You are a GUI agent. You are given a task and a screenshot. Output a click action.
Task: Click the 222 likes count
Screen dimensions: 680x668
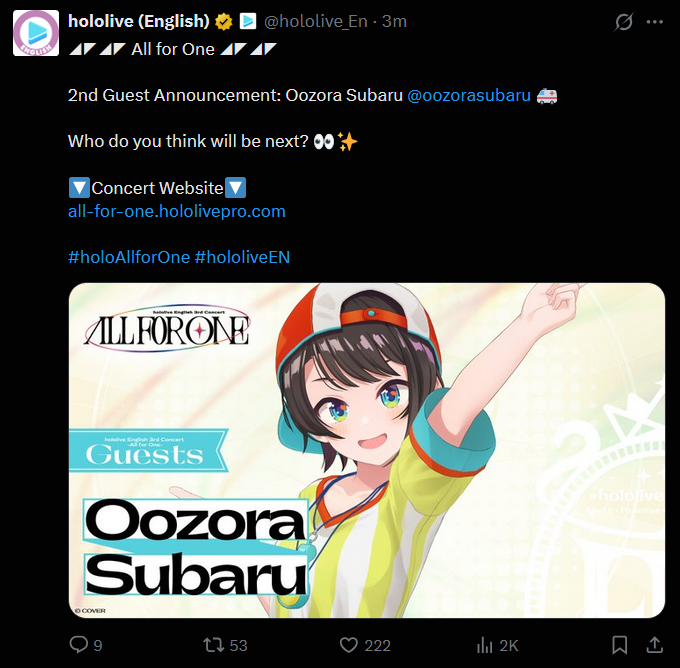coord(377,645)
